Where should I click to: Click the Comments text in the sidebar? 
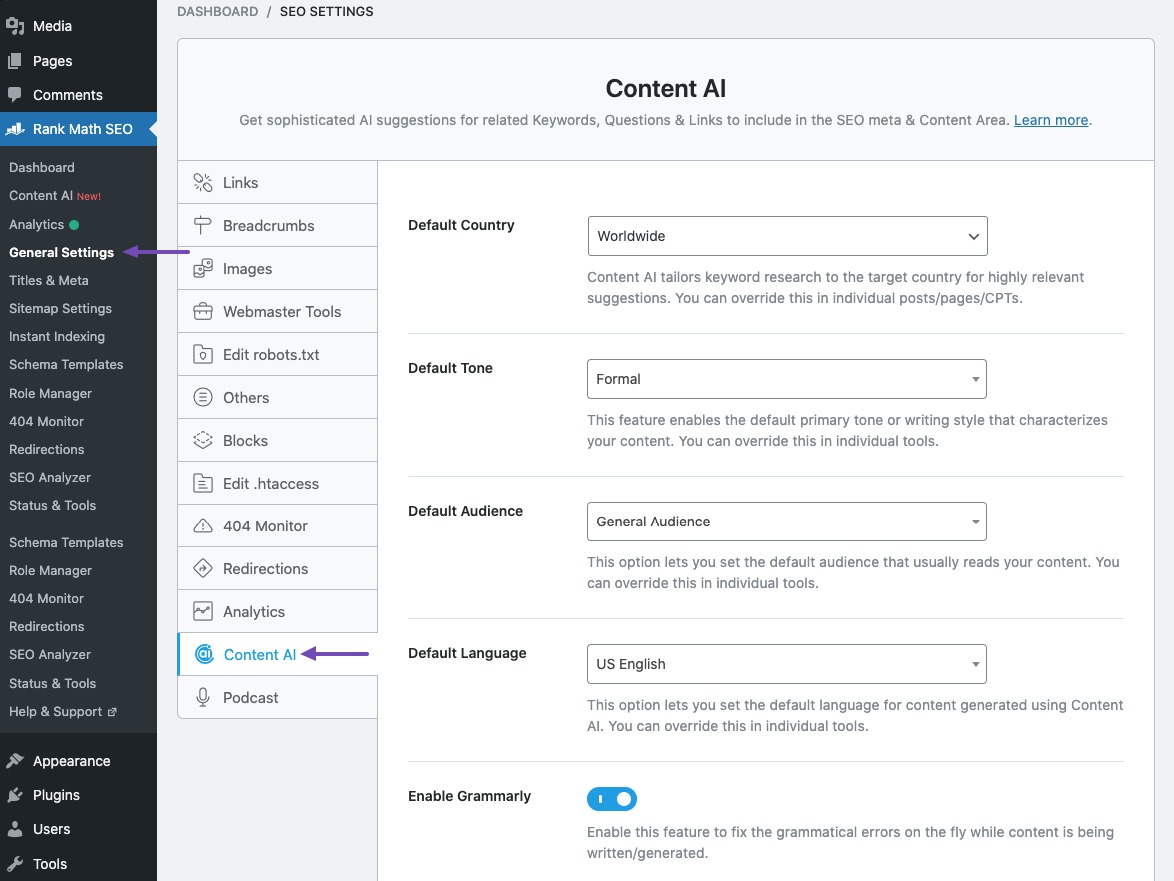click(67, 95)
